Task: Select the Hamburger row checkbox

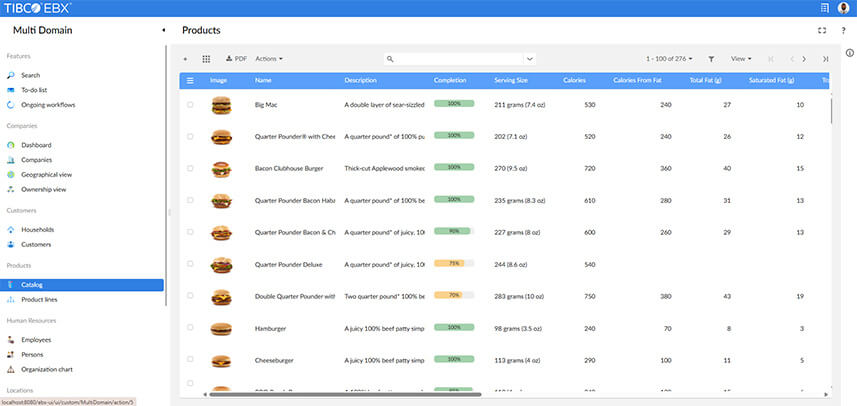Action: point(190,327)
